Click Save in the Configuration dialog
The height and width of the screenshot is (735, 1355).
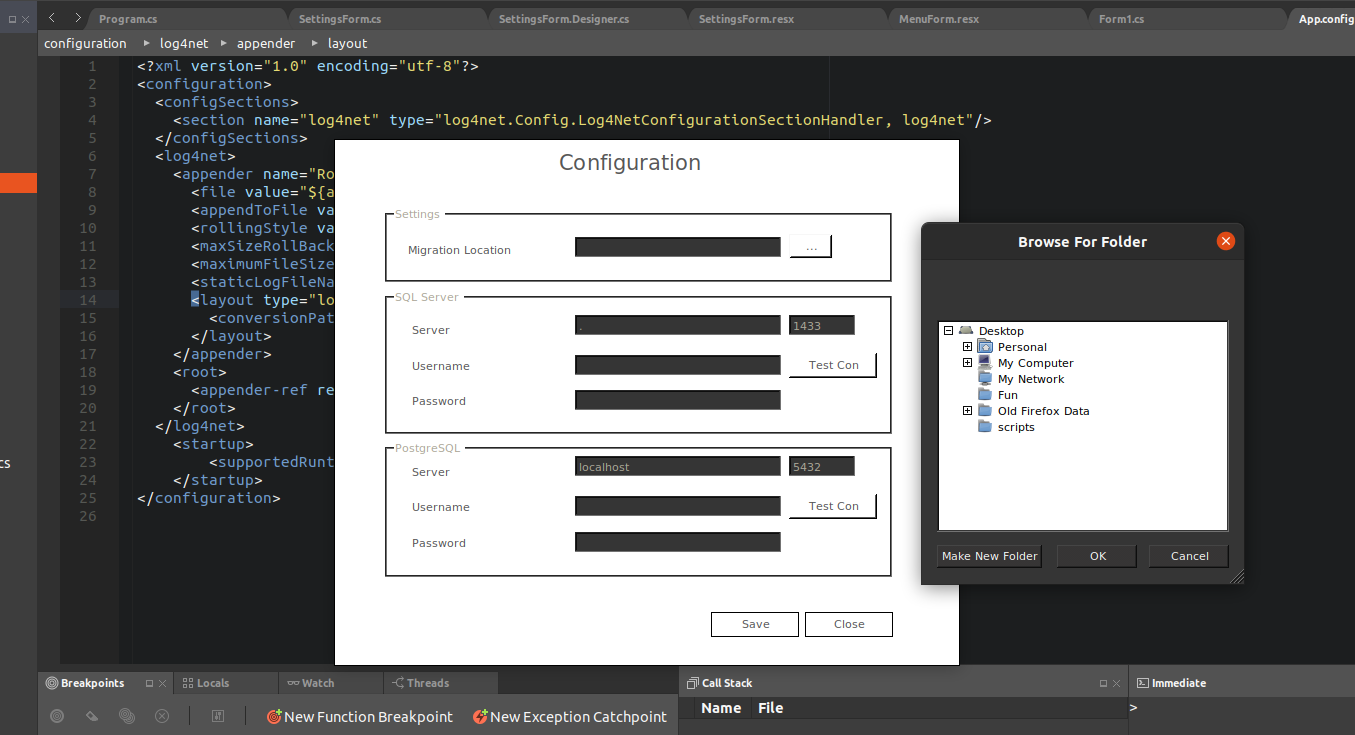tap(755, 624)
